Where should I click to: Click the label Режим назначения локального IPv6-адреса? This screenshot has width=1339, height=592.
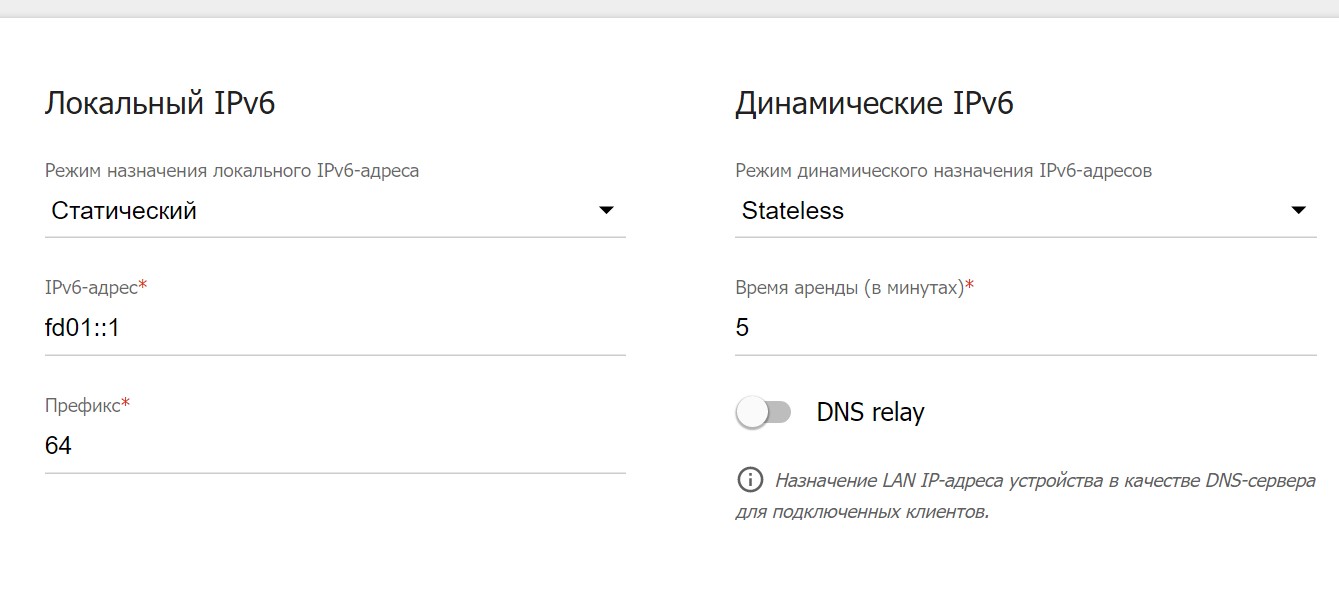(232, 171)
